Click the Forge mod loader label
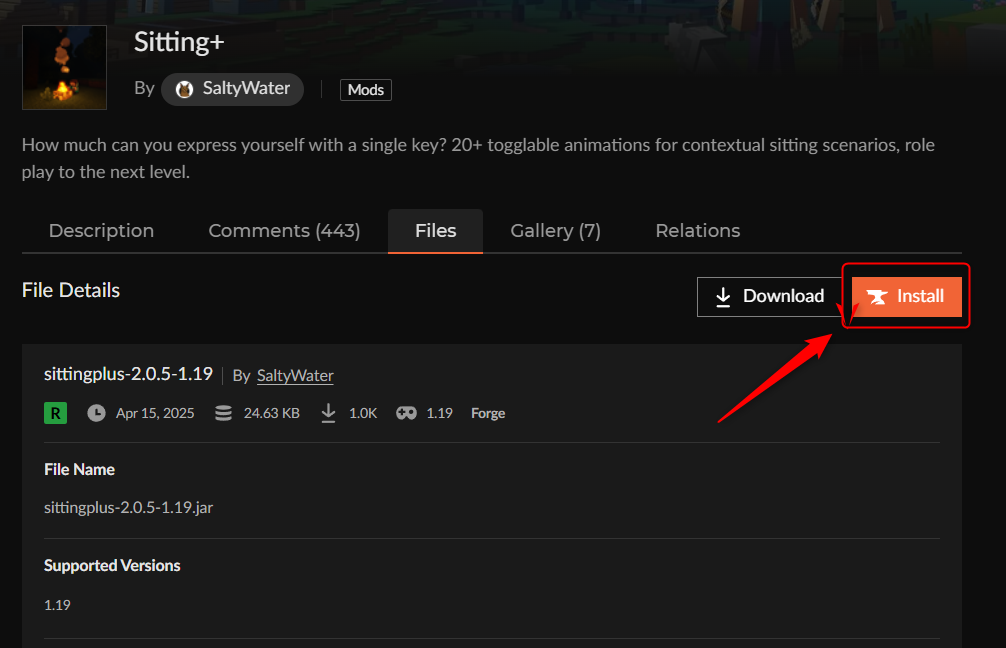 coord(488,413)
